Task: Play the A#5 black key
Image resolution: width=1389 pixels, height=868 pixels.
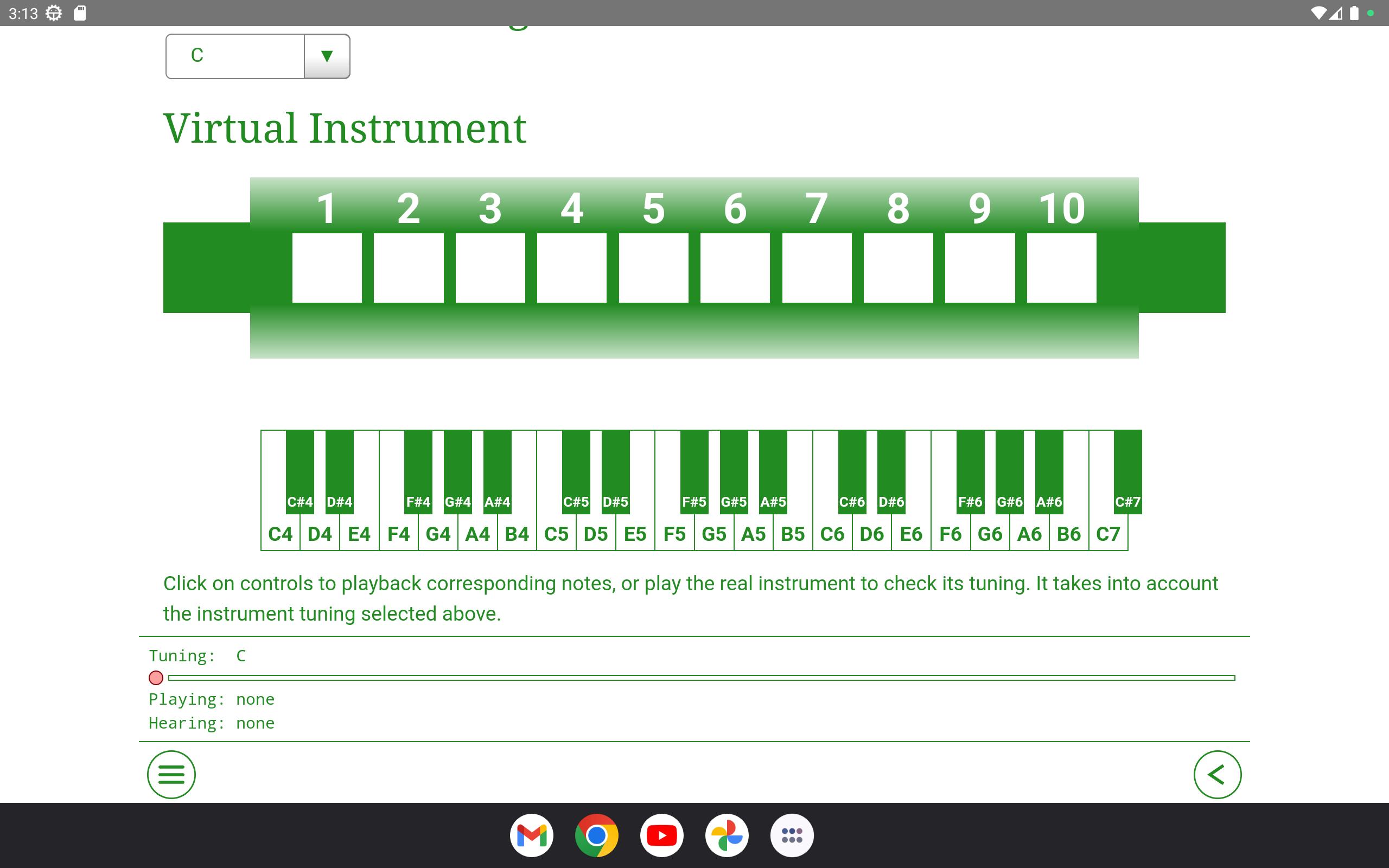Action: coord(773,472)
